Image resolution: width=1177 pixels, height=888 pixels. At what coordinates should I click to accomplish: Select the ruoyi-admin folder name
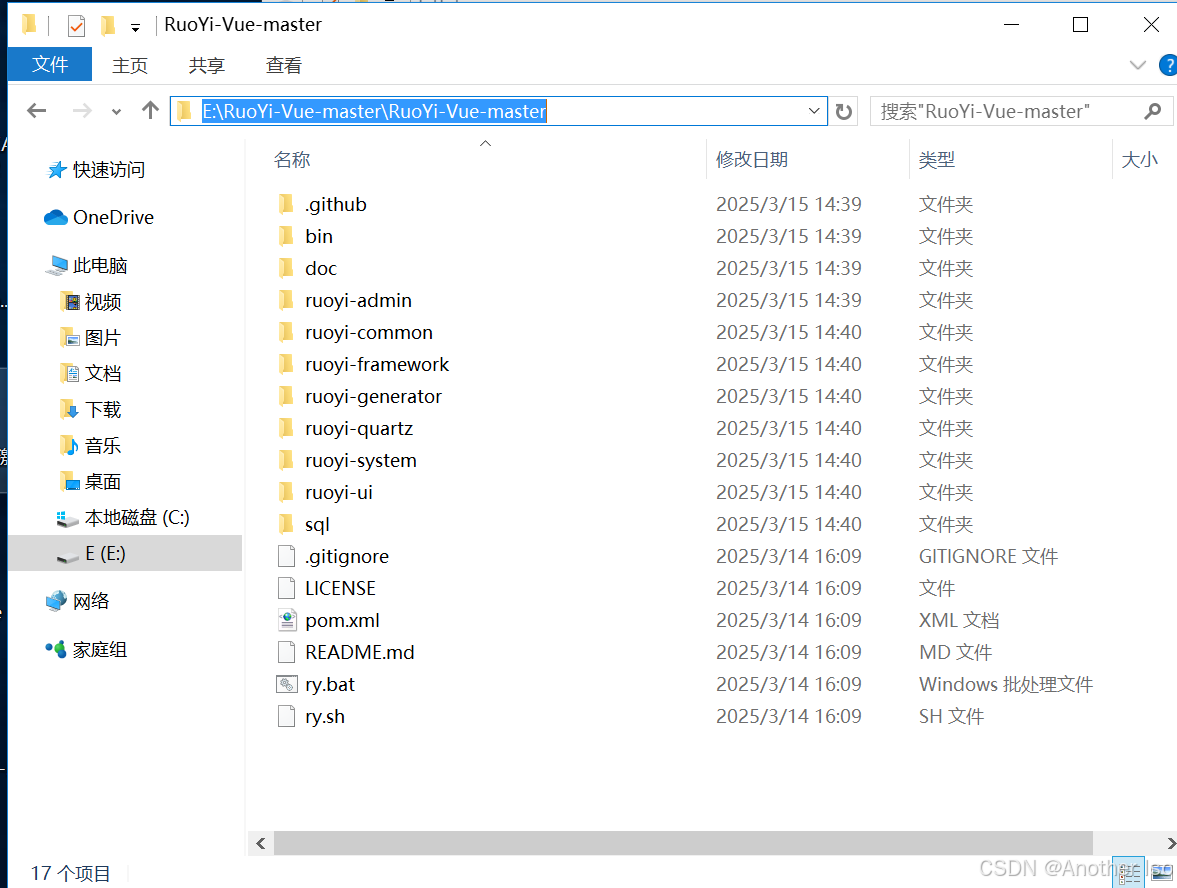358,300
